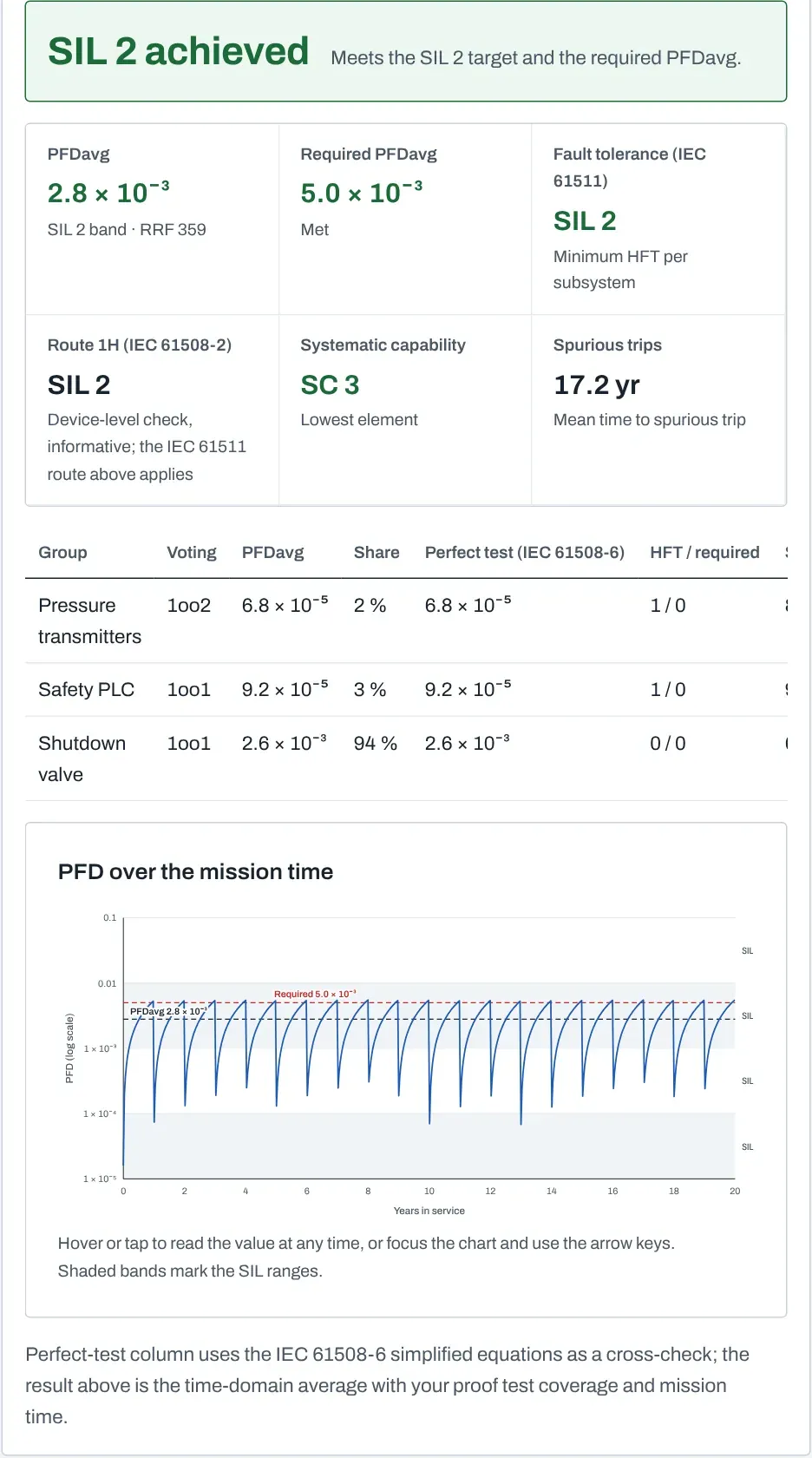Image resolution: width=812 pixels, height=1458 pixels.
Task: Select the "SIL 2 band · RRF 359" note
Action: click(127, 230)
